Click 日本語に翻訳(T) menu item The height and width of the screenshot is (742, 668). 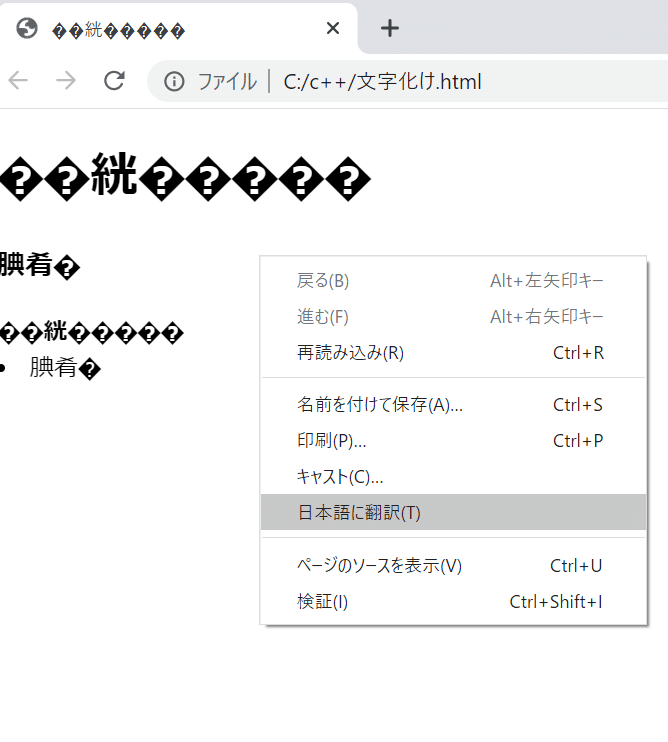click(x=453, y=512)
